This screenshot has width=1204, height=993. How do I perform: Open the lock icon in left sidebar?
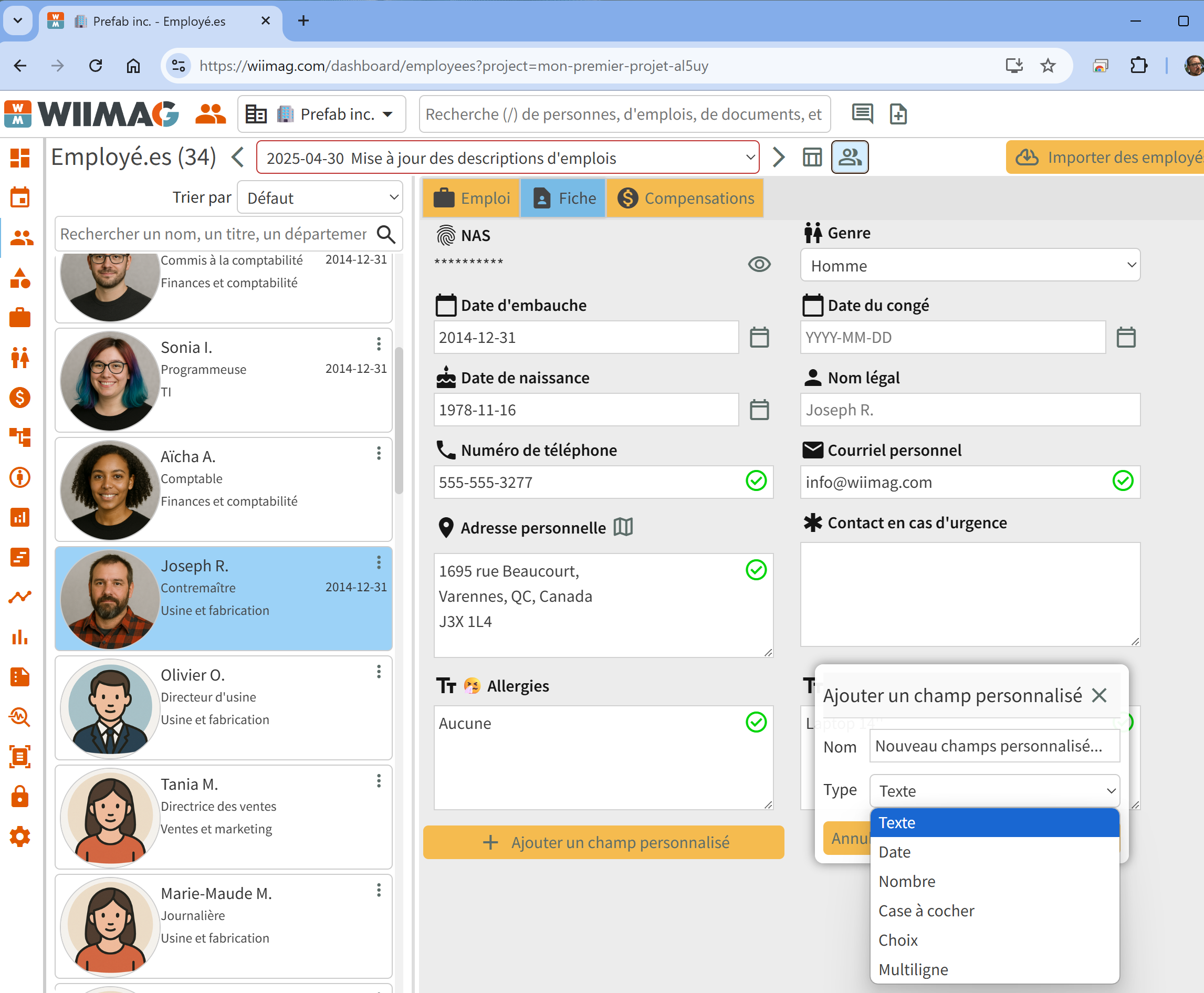[20, 796]
